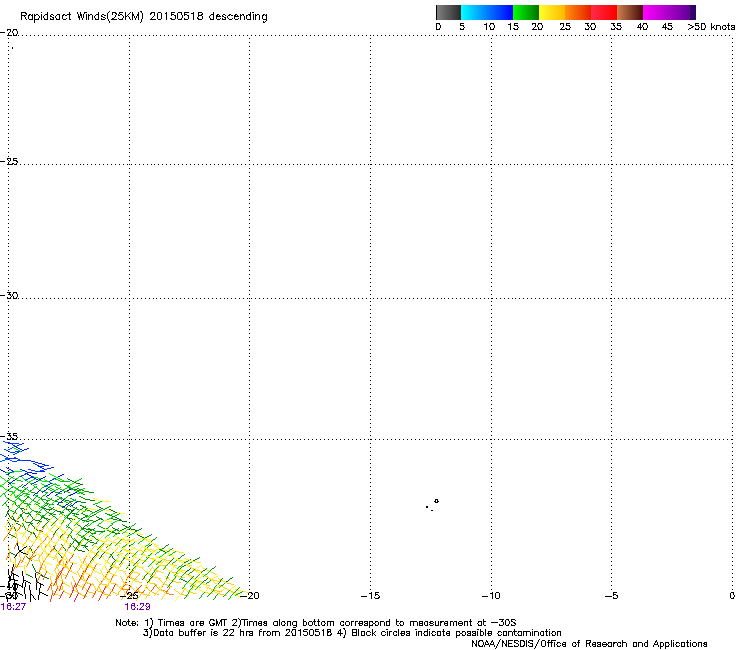The image size is (740, 650).
Task: Click the gray 0-5 knots color segment
Action: pos(448,12)
